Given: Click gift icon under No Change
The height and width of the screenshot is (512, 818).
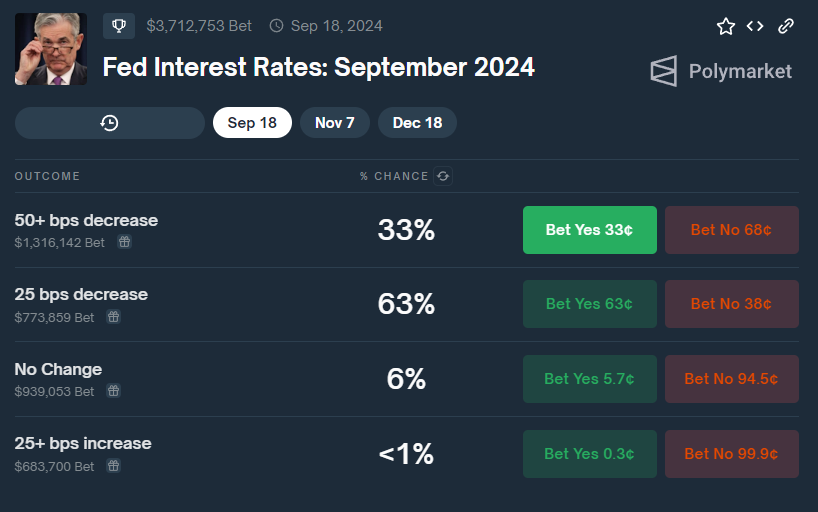Looking at the screenshot, I should (x=114, y=391).
